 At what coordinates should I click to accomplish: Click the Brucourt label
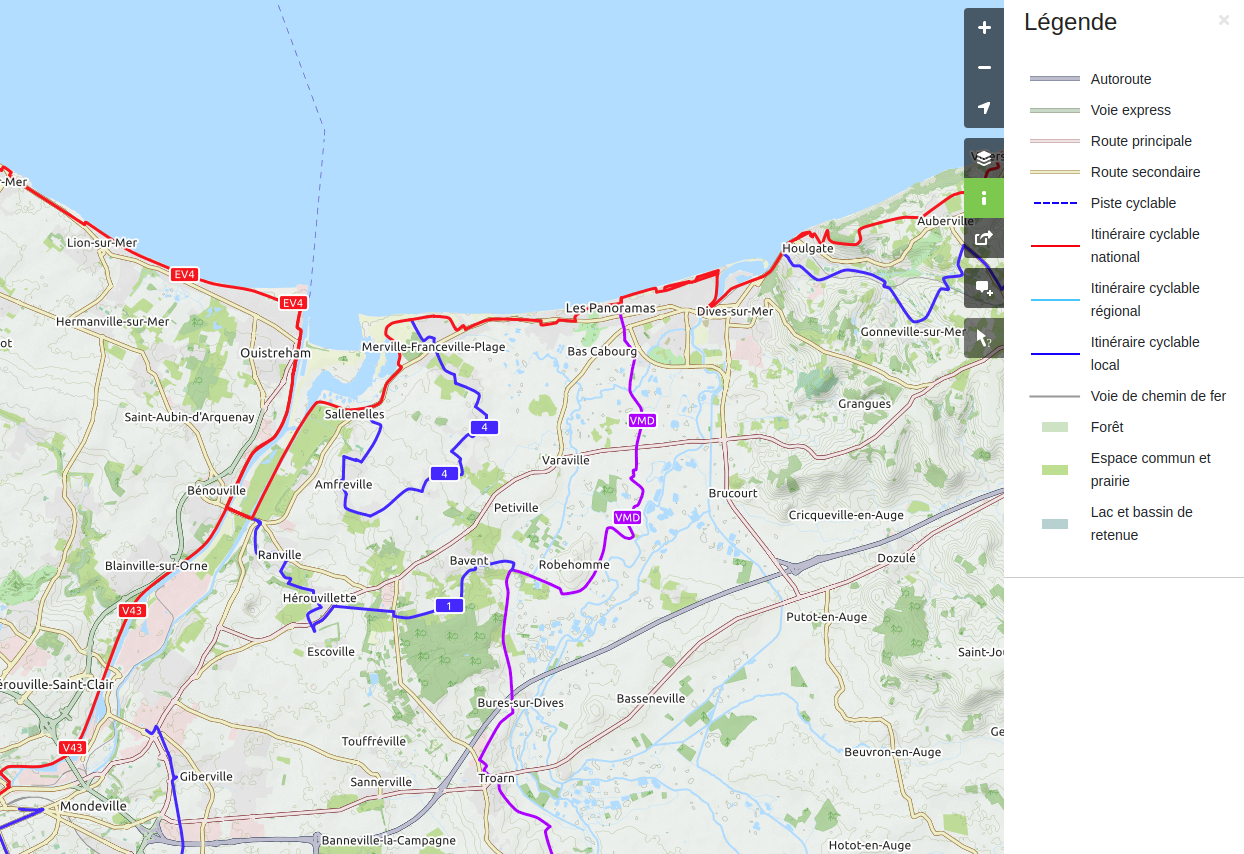(733, 493)
